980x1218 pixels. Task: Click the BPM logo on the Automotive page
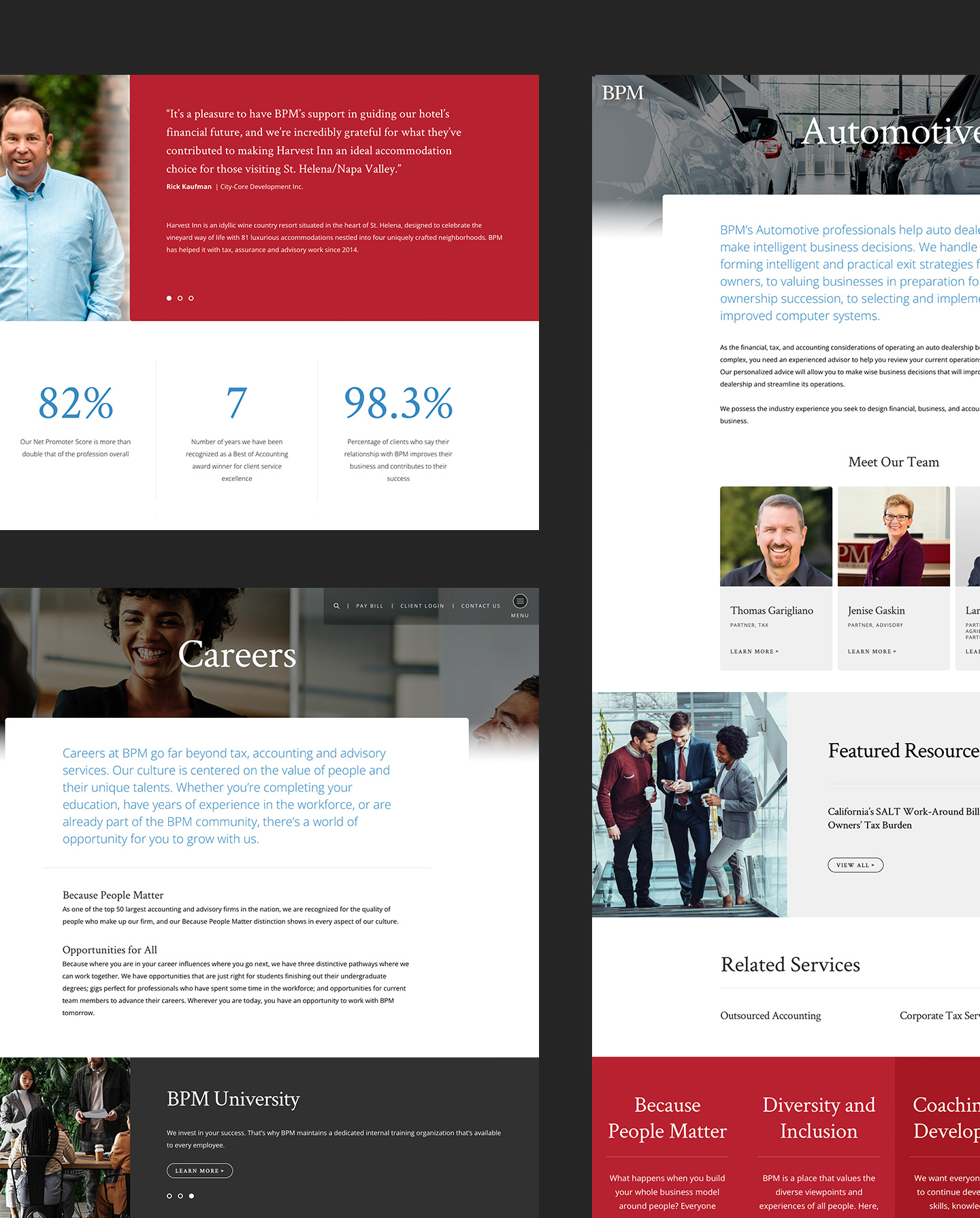click(x=623, y=93)
